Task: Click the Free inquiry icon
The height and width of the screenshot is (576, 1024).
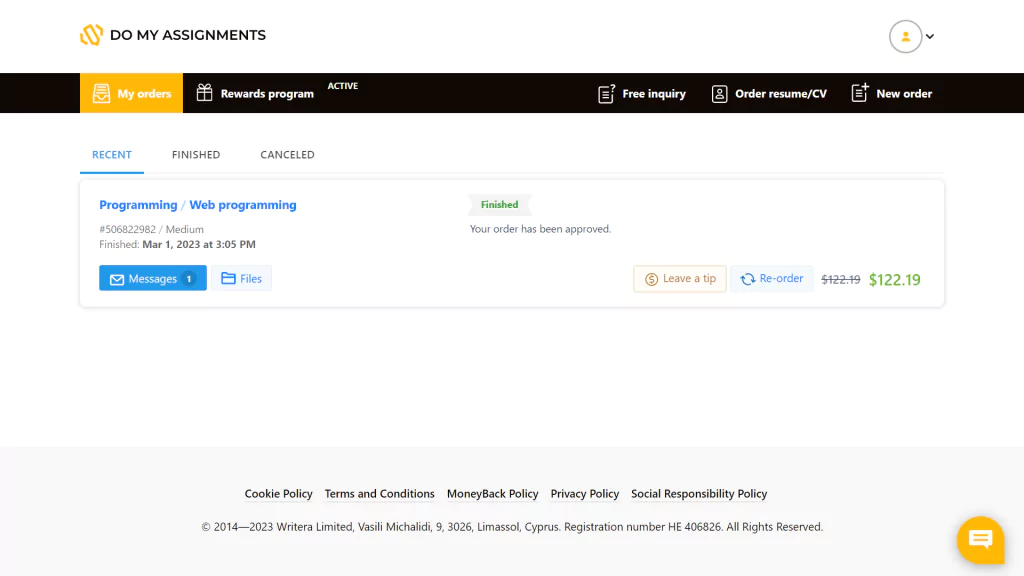Action: tap(606, 93)
